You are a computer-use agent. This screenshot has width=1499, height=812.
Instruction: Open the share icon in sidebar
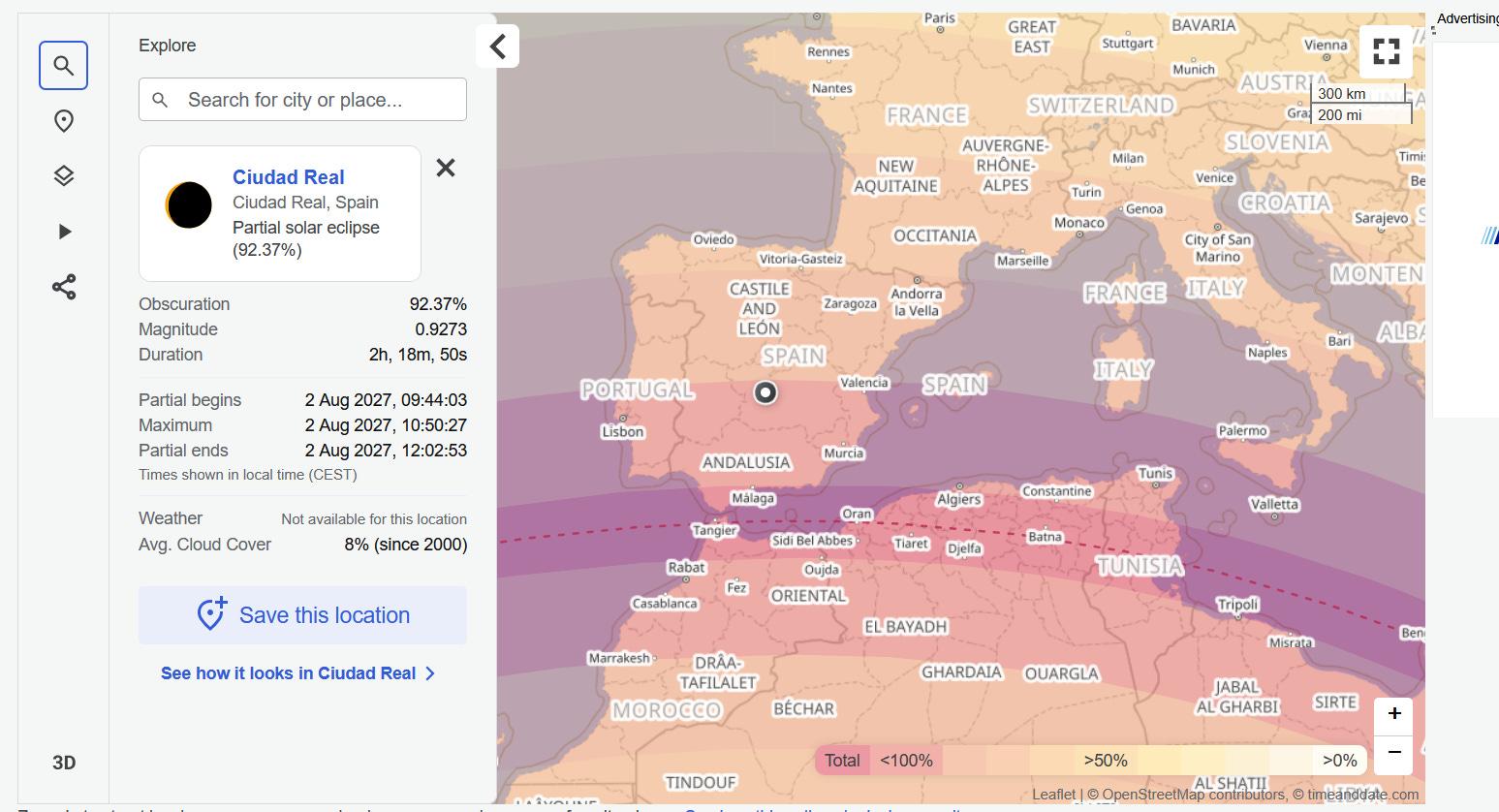[x=63, y=287]
